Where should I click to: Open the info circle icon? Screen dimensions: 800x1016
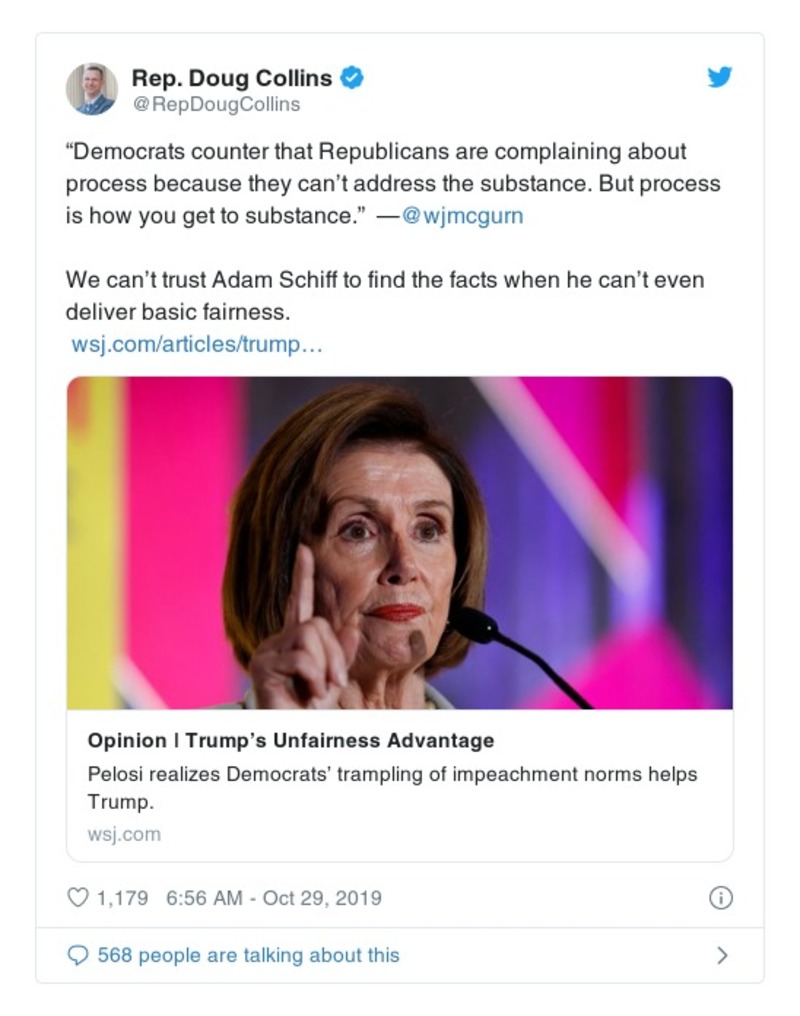[720, 898]
